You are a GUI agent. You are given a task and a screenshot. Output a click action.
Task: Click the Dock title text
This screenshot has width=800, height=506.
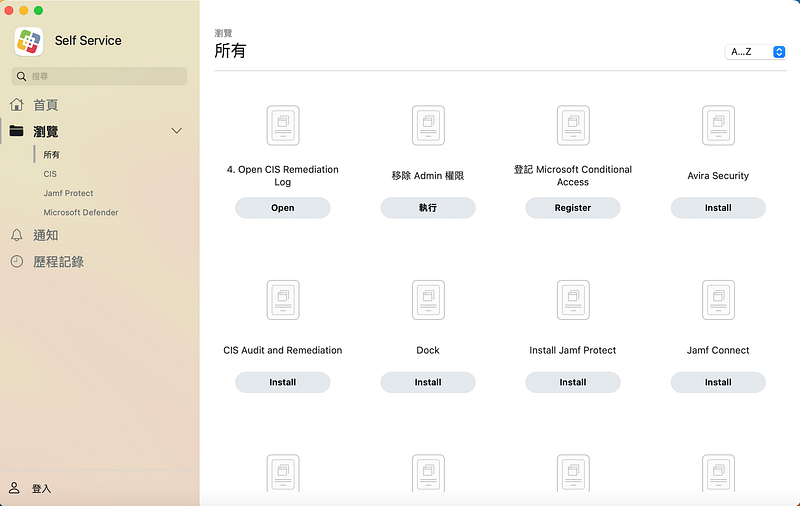coord(428,350)
